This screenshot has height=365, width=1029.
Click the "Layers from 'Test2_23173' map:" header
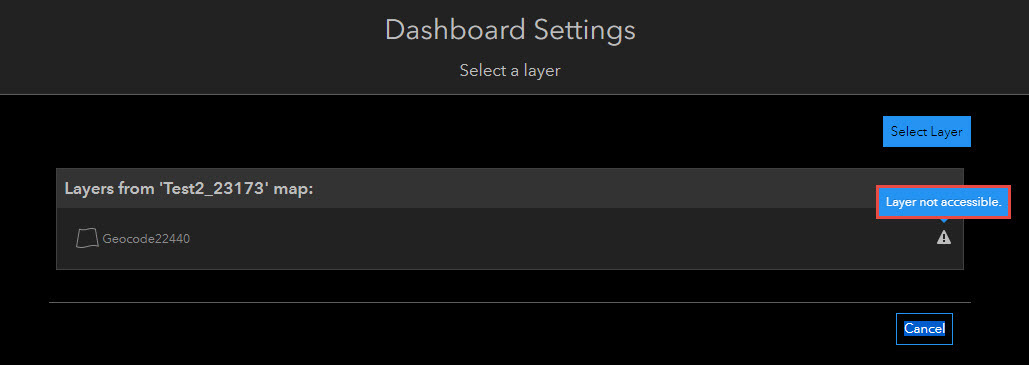(189, 189)
